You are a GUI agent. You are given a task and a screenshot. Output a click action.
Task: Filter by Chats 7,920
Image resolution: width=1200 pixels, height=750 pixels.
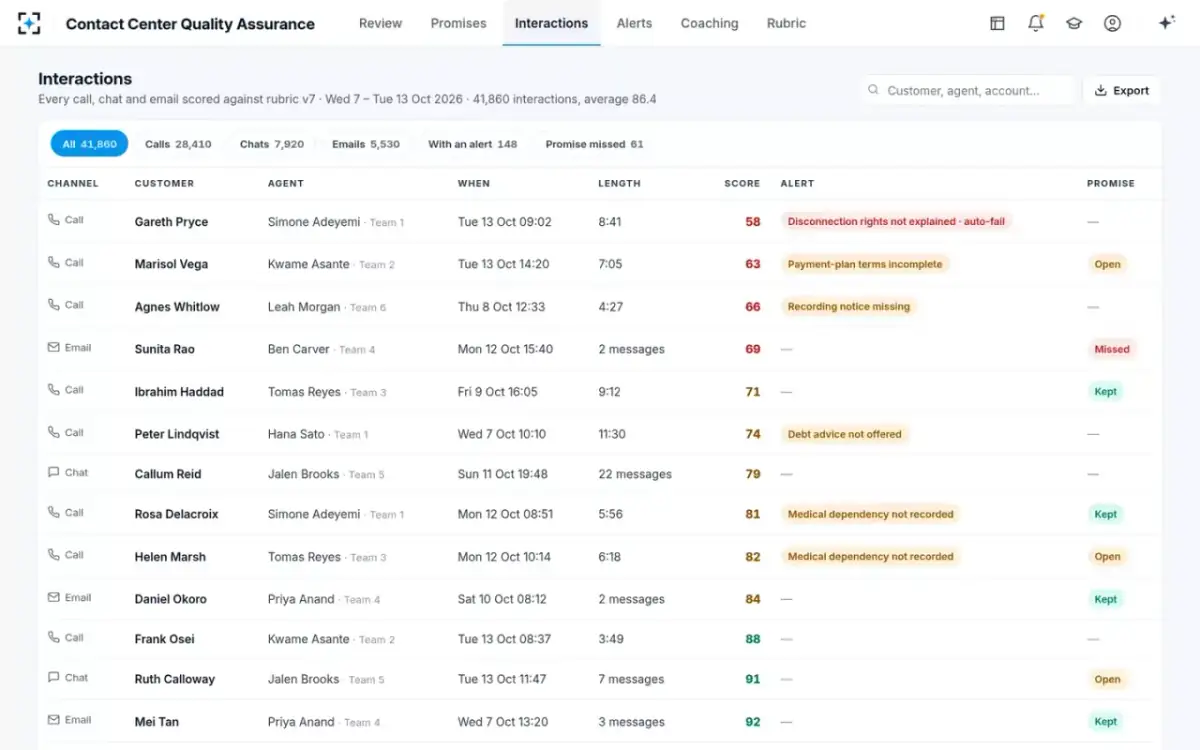(x=272, y=144)
